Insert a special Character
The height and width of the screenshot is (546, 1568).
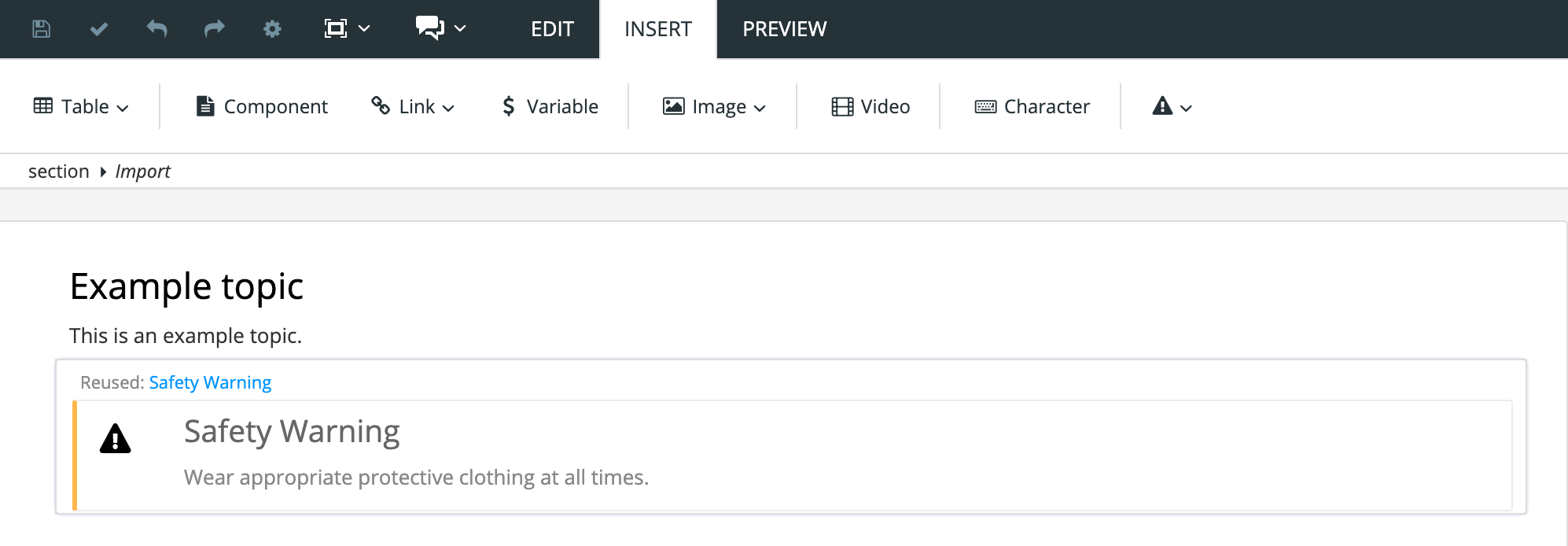pyautogui.click(x=1032, y=106)
